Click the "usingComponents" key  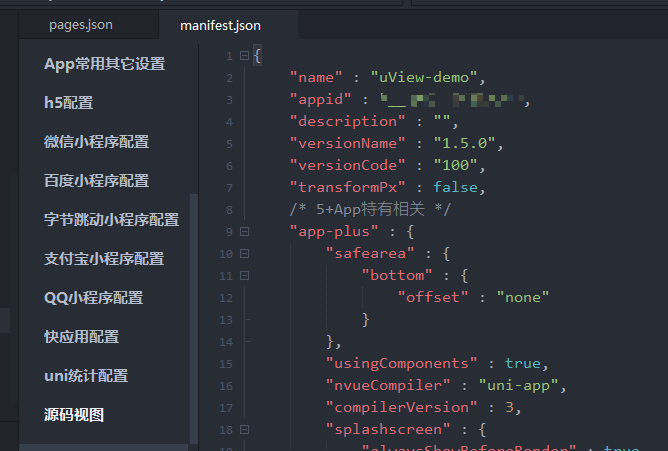401,364
